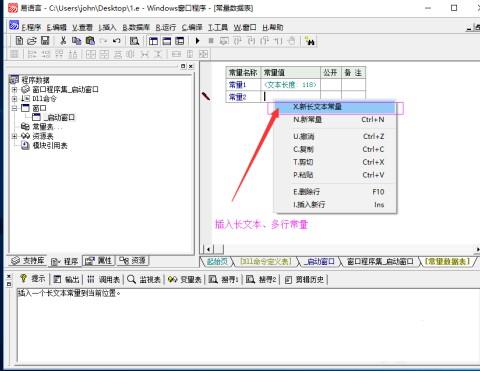Click the New file toolbar icon
The height and width of the screenshot is (371, 480).
(x=19, y=41)
